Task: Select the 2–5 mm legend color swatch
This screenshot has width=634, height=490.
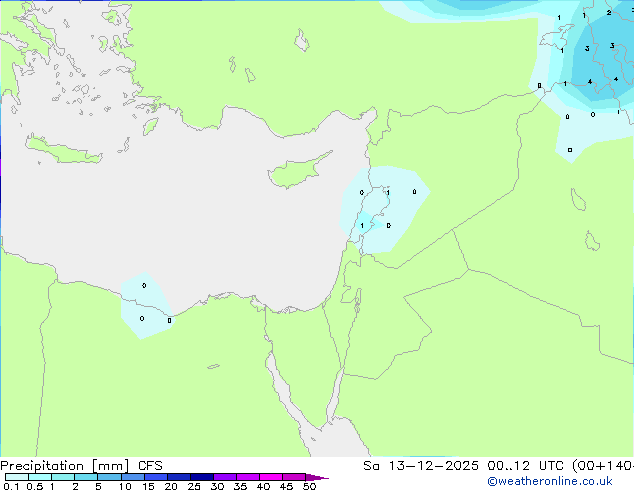Action: coord(86,477)
